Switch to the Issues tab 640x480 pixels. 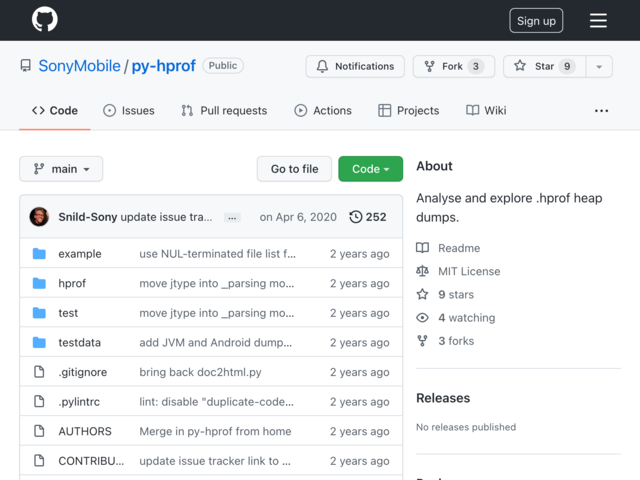point(129,111)
